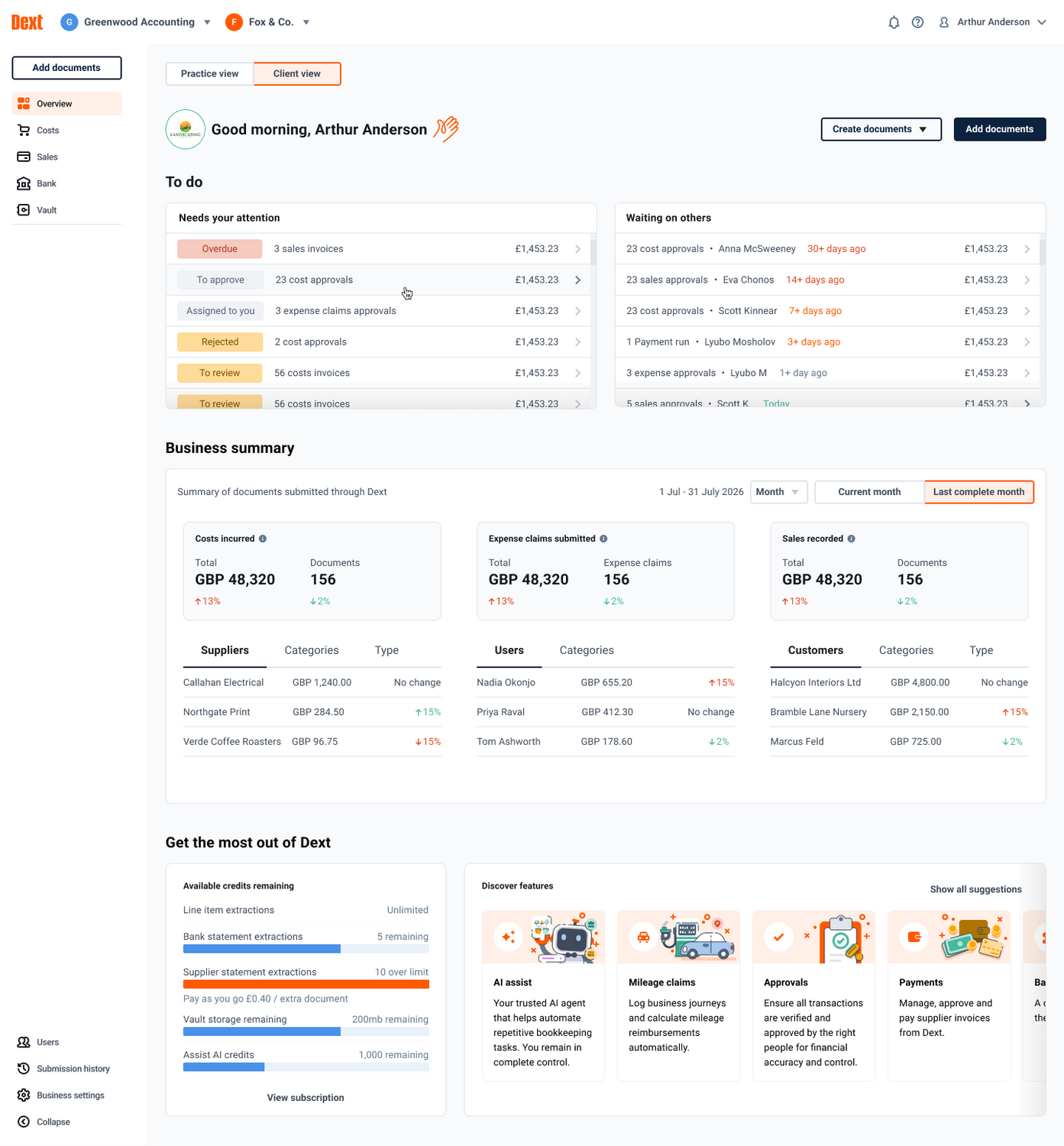The image size is (1064, 1146).
Task: Open the help question mark icon
Action: click(x=918, y=22)
